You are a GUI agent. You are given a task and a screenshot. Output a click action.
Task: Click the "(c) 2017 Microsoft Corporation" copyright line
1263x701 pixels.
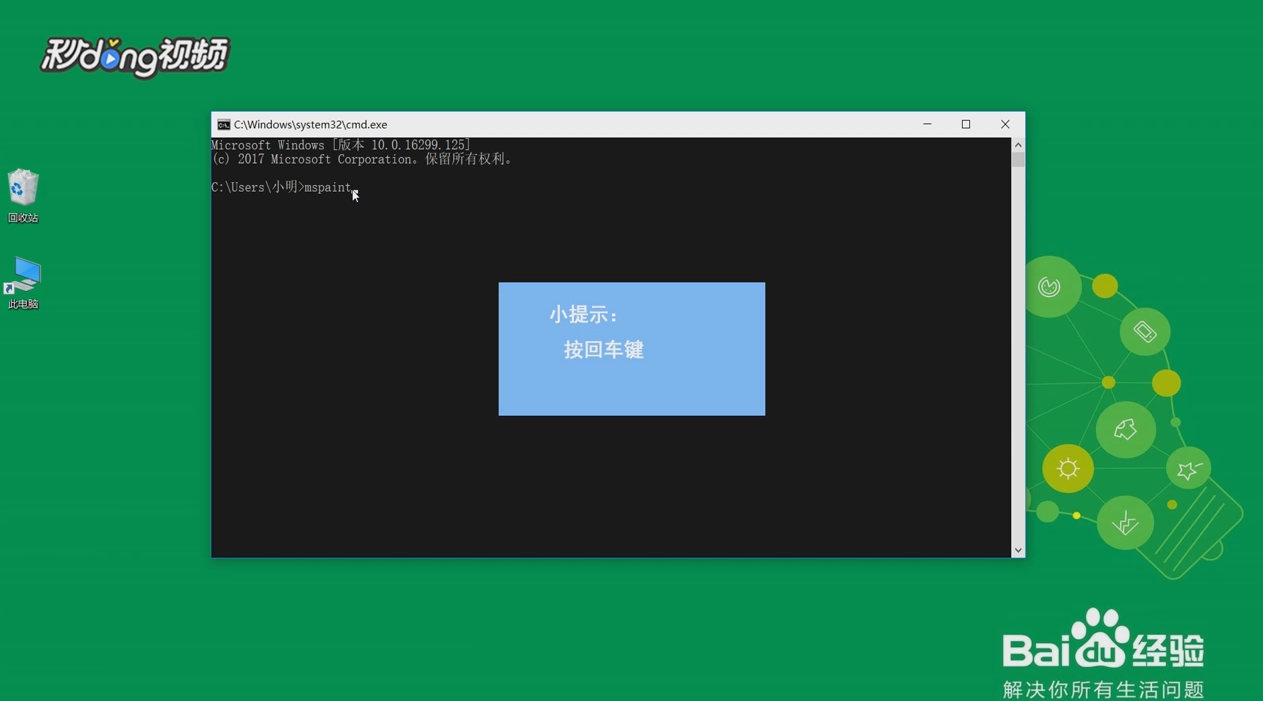coord(362,159)
